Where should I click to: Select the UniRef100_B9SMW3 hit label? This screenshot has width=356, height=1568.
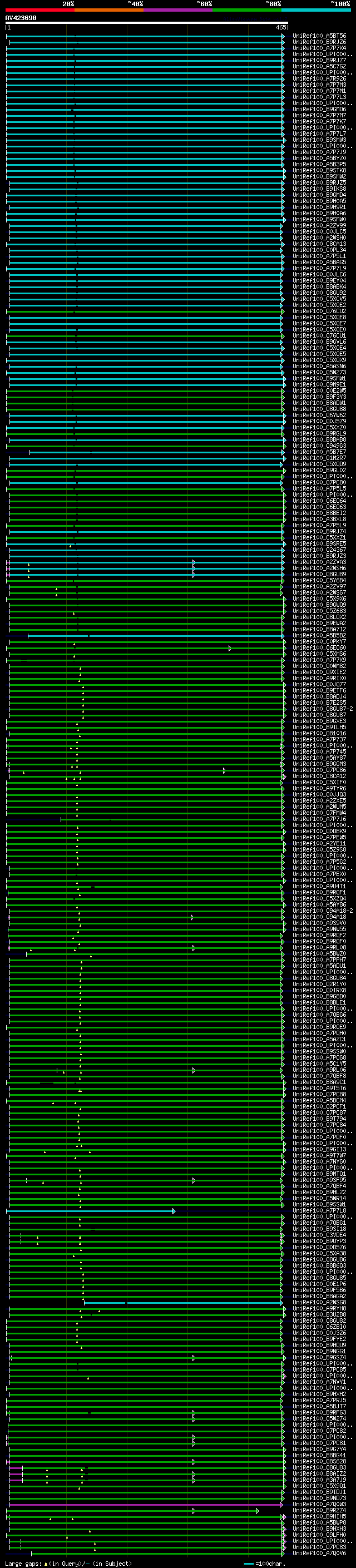coord(319,140)
